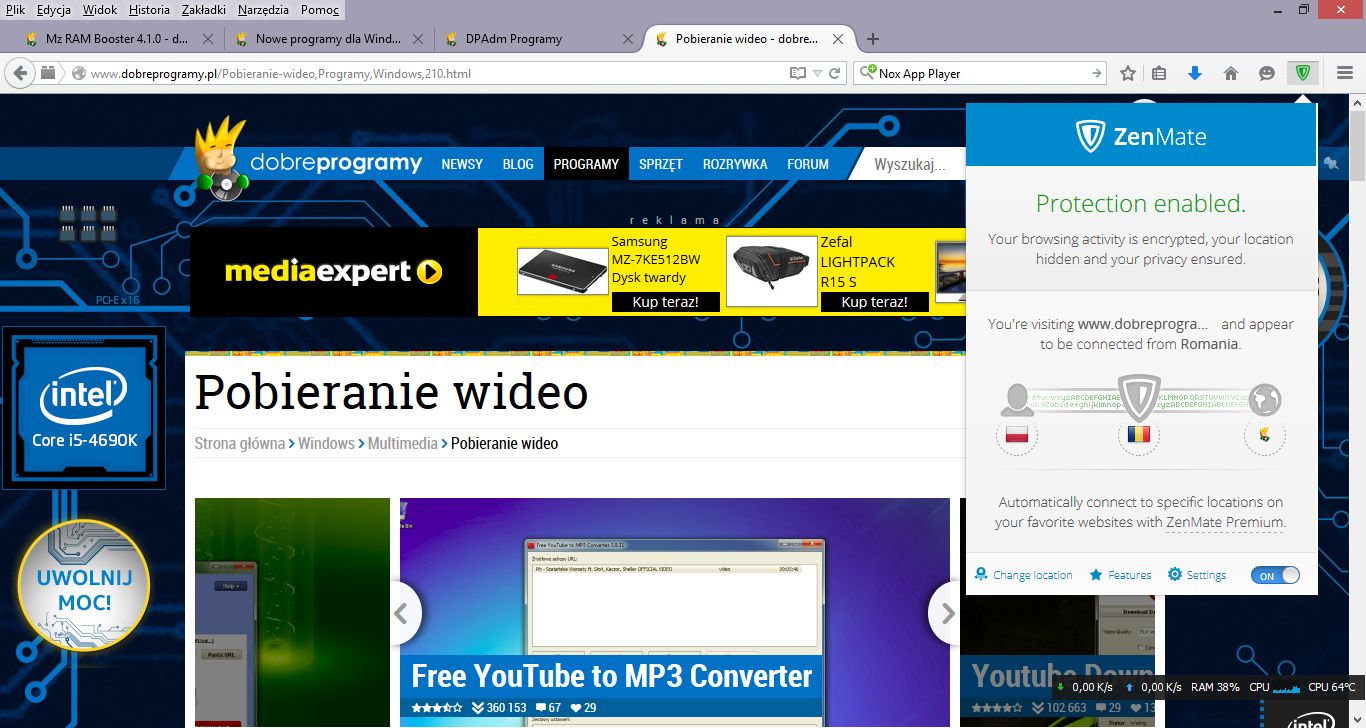The image size is (1366, 728).
Task: Go to Firefox home page icon
Action: click(x=1231, y=73)
